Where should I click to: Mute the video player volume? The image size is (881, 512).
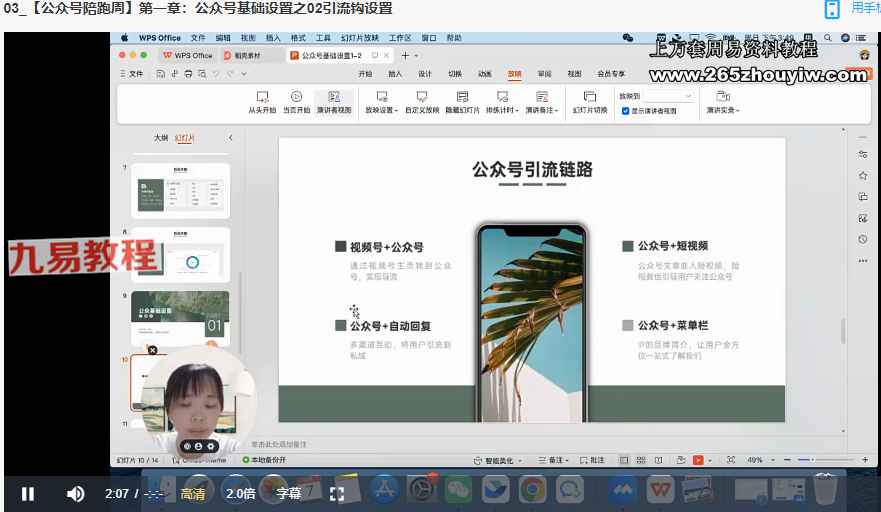[75, 493]
